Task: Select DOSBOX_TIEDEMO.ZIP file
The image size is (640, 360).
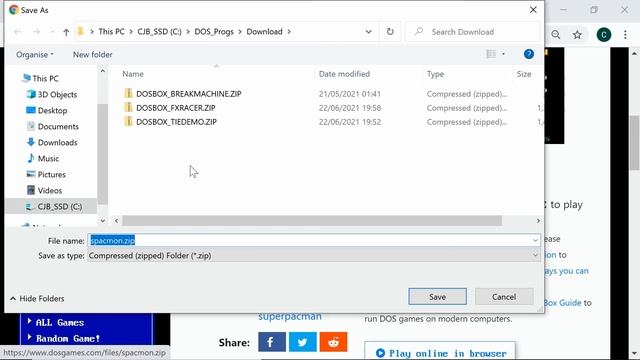Action: pos(176,122)
